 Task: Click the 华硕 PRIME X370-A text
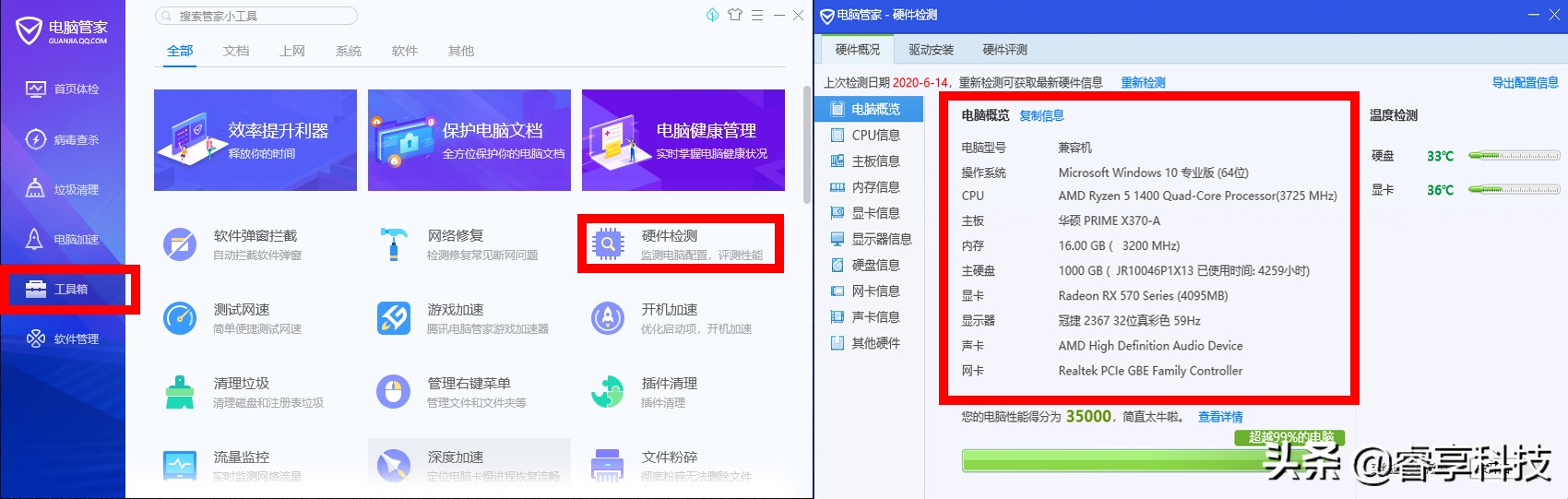pos(1109,221)
